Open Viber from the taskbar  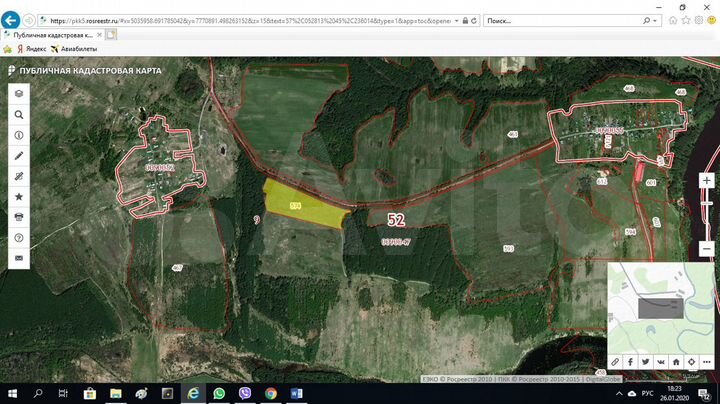pos(245,394)
